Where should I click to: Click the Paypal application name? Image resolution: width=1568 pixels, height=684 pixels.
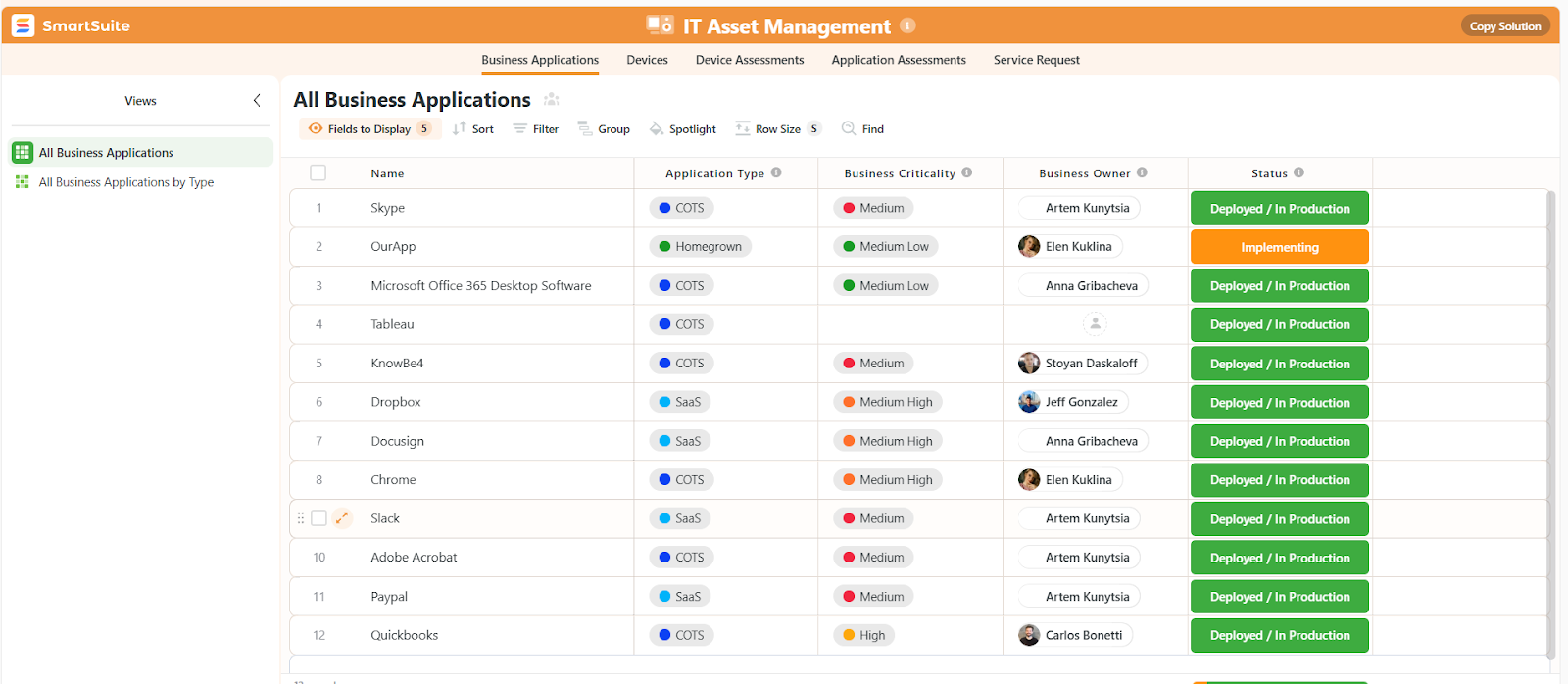pyautogui.click(x=389, y=596)
